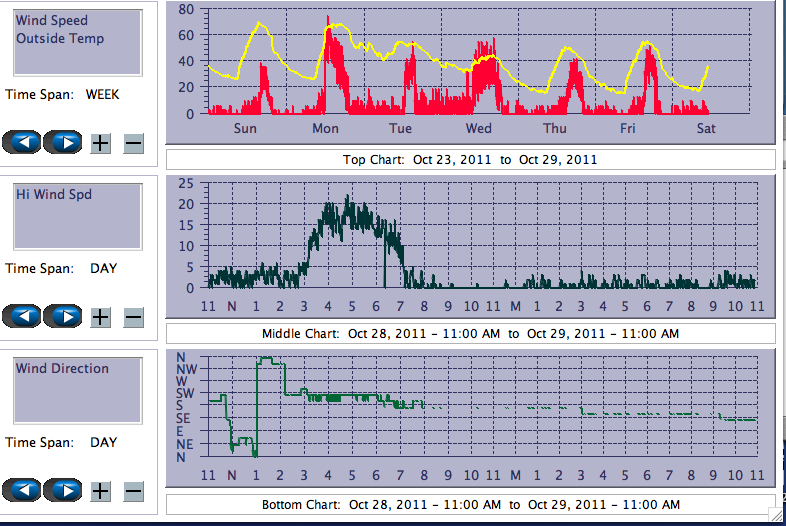This screenshot has width=786, height=526.
Task: Decrease time span of the Hi Wind Spd chart
Action: 133,317
